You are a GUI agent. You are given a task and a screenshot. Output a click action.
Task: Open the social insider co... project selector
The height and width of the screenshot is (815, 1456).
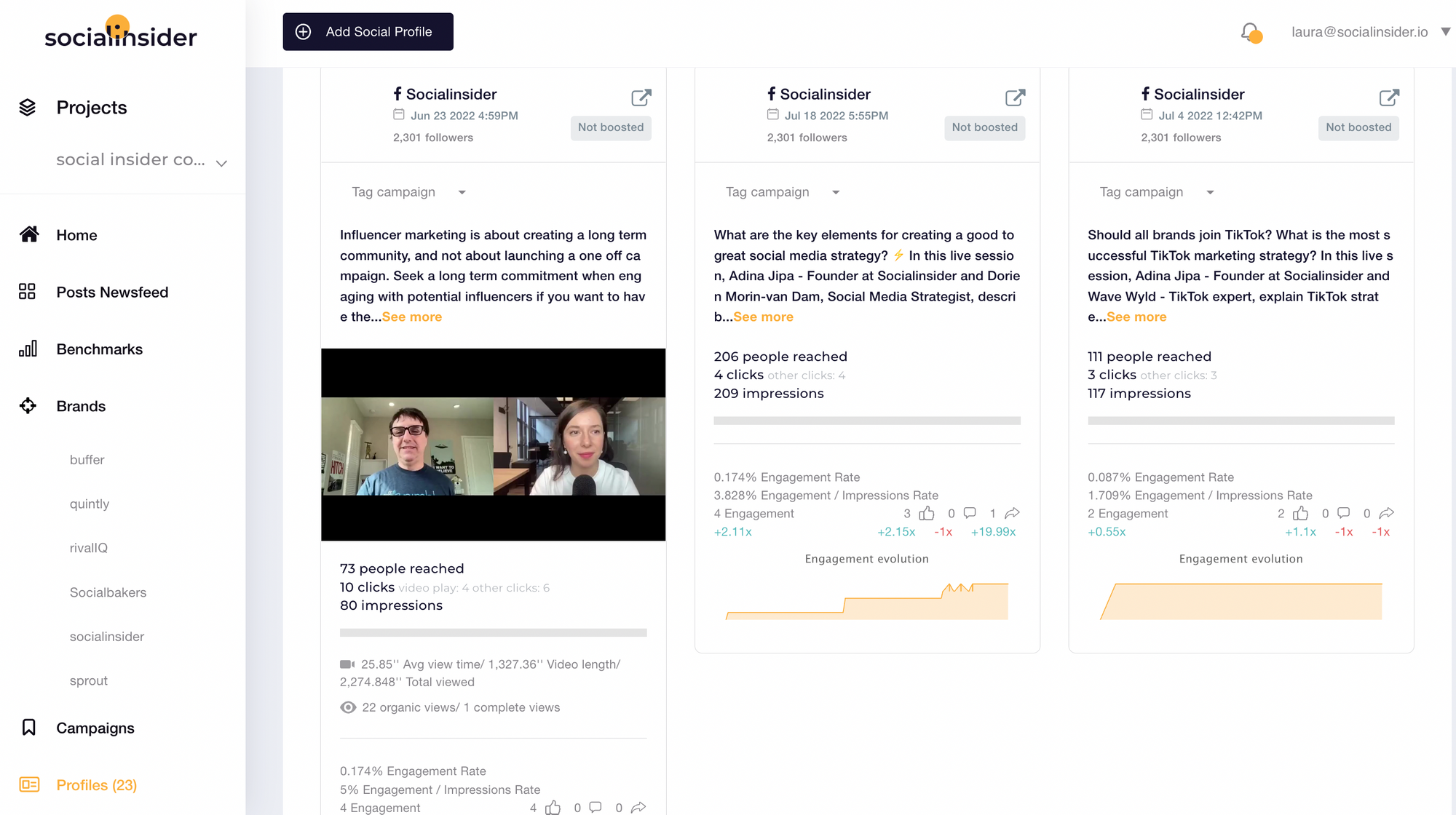click(142, 160)
